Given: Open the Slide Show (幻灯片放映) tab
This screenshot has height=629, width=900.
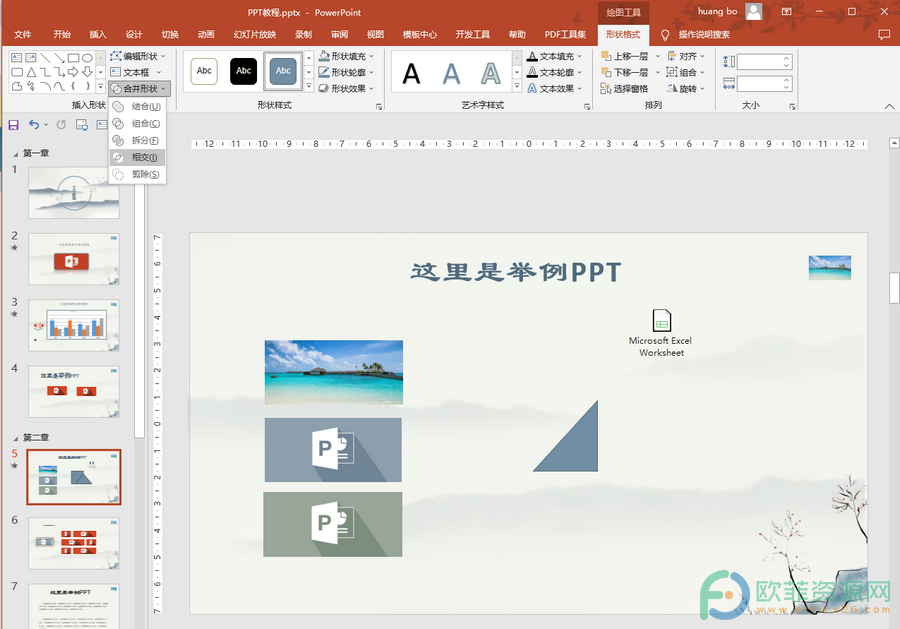Looking at the screenshot, I should point(255,34).
